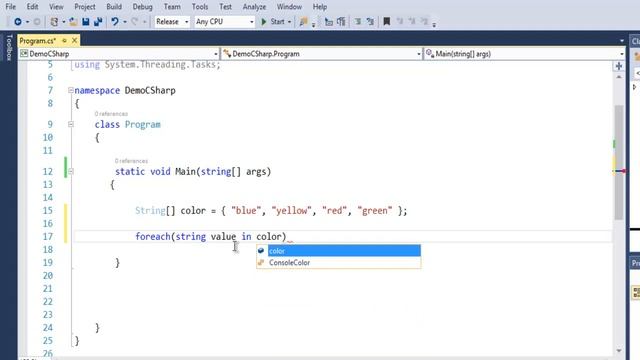The image size is (640, 360).
Task: Click the green Start debugging arrow
Action: click(264, 22)
